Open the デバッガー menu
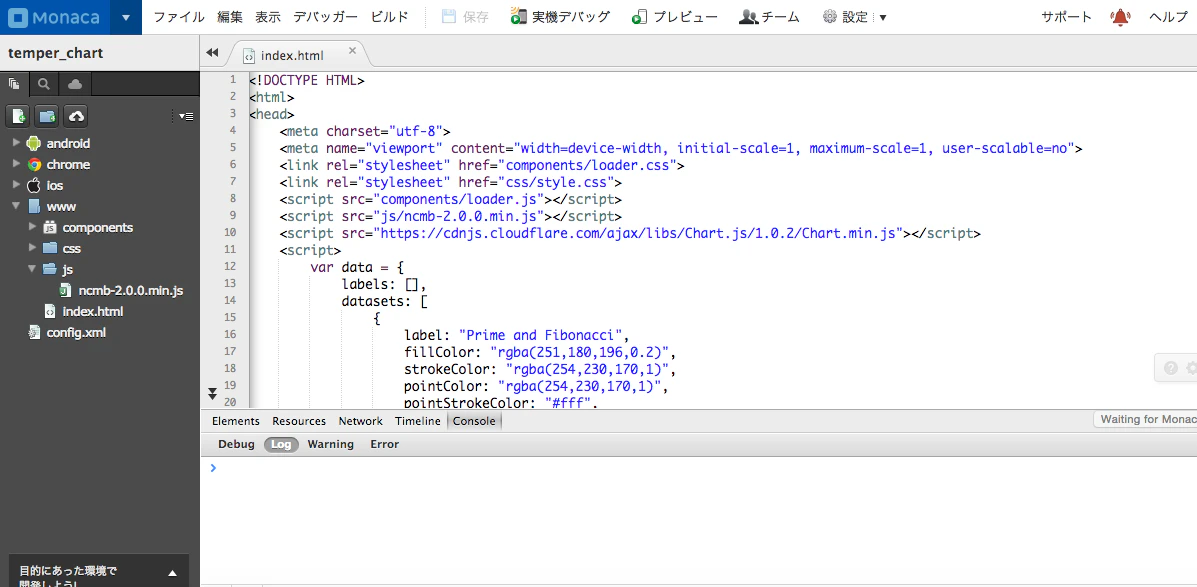 (x=325, y=17)
